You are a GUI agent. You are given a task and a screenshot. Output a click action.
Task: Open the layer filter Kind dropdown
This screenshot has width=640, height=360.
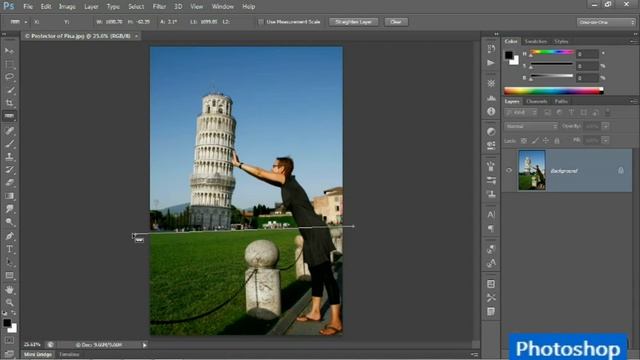click(x=521, y=112)
